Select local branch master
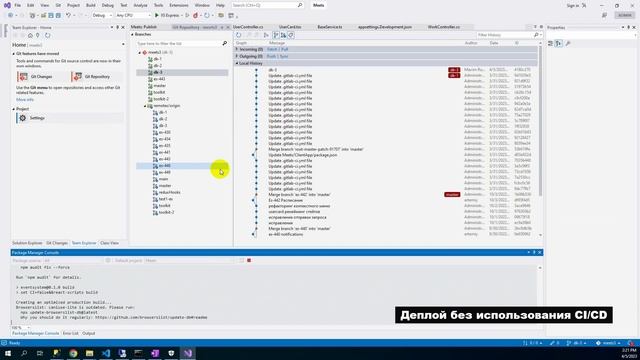Image resolution: width=640 pixels, height=360 pixels. coord(160,86)
